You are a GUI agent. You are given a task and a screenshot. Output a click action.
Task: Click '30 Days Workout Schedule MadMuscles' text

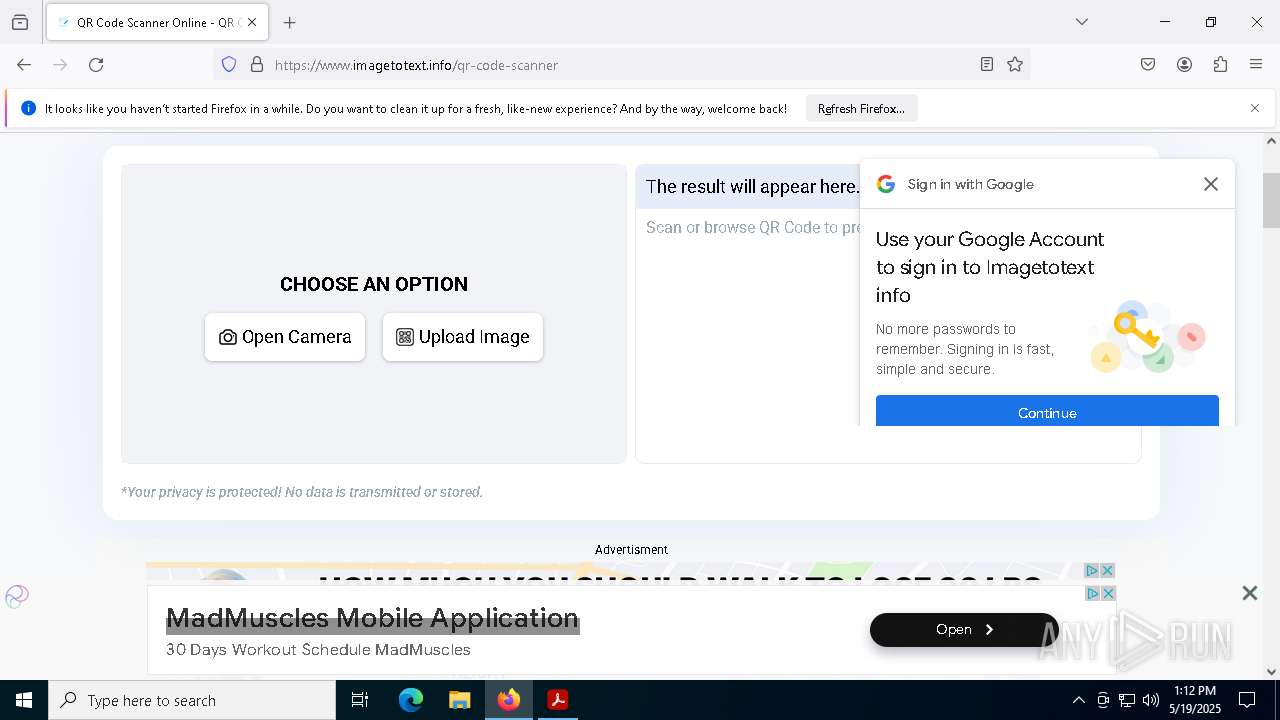coord(318,650)
